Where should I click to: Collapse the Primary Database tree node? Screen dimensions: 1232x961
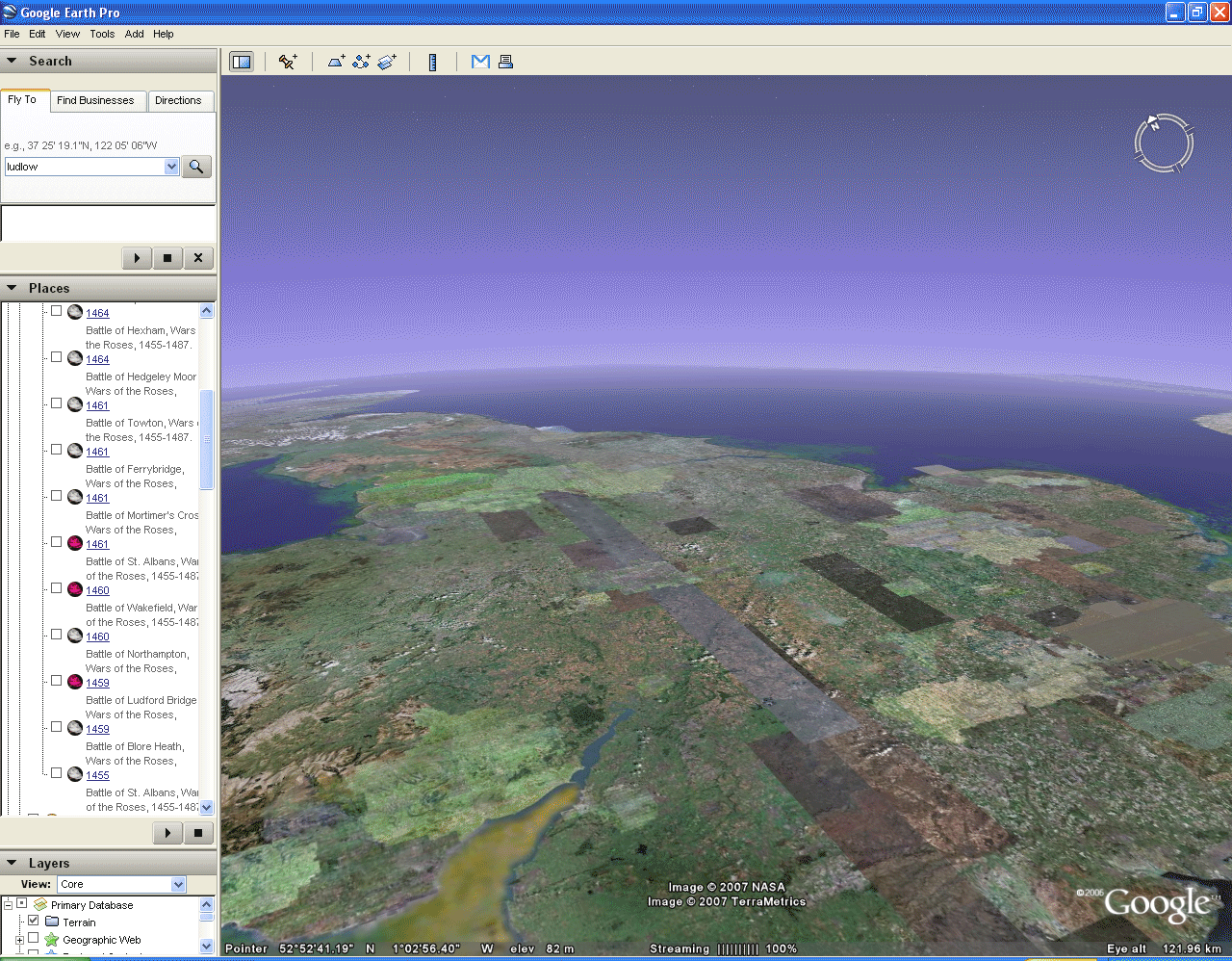8,904
